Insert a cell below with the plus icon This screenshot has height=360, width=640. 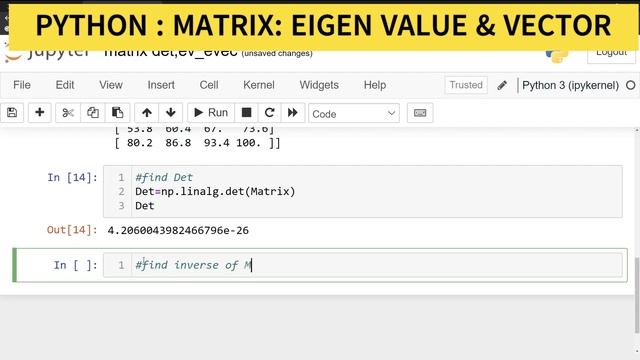click(x=40, y=113)
